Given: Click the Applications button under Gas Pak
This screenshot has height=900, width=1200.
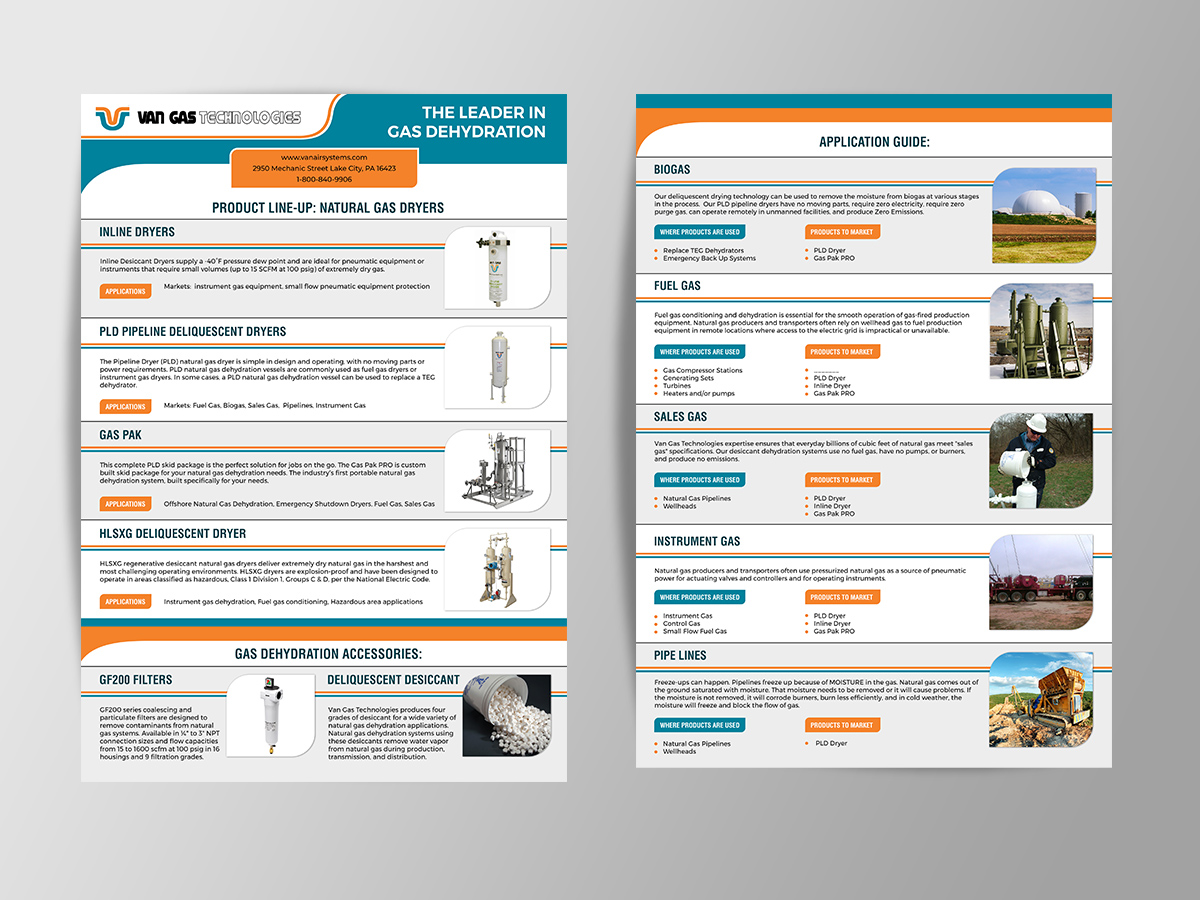Looking at the screenshot, I should pyautogui.click(x=126, y=504).
